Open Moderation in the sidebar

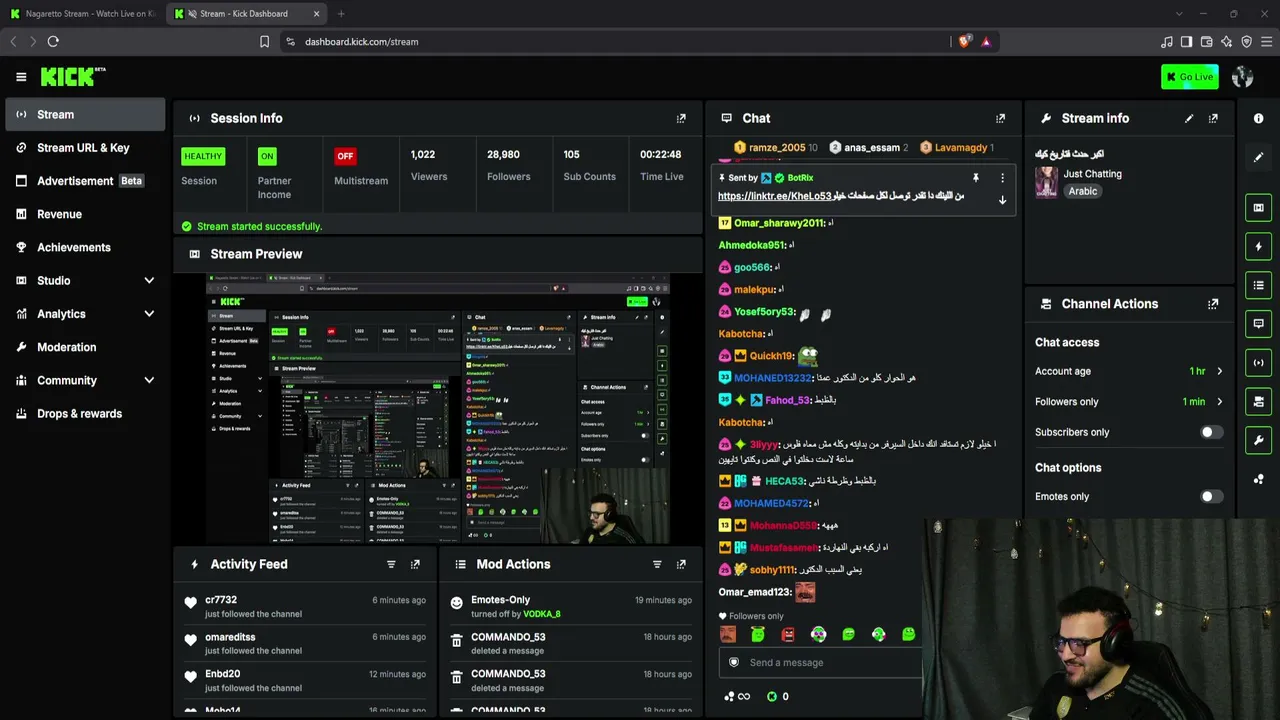[85, 347]
